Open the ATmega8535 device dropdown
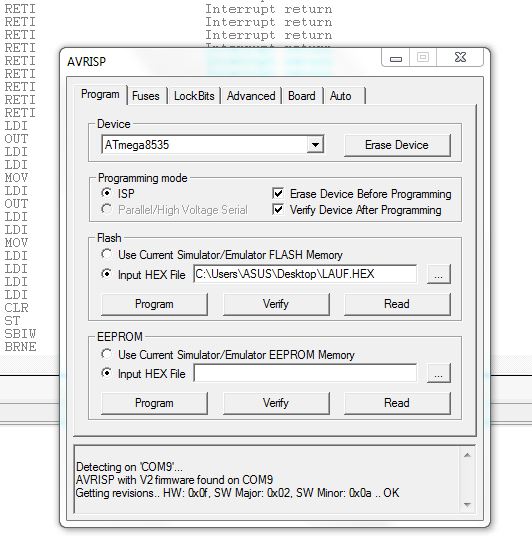 pos(316,145)
